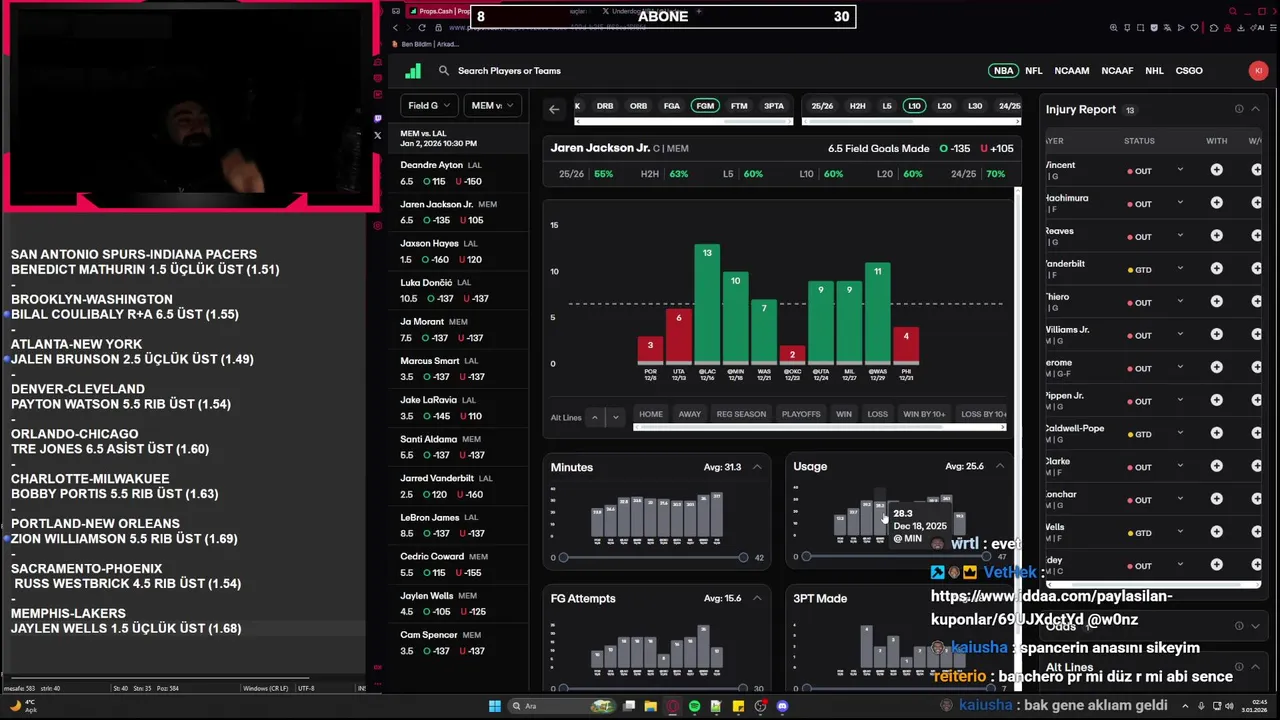Select the 3PTA stat filter
The image size is (1280, 720).
click(774, 106)
